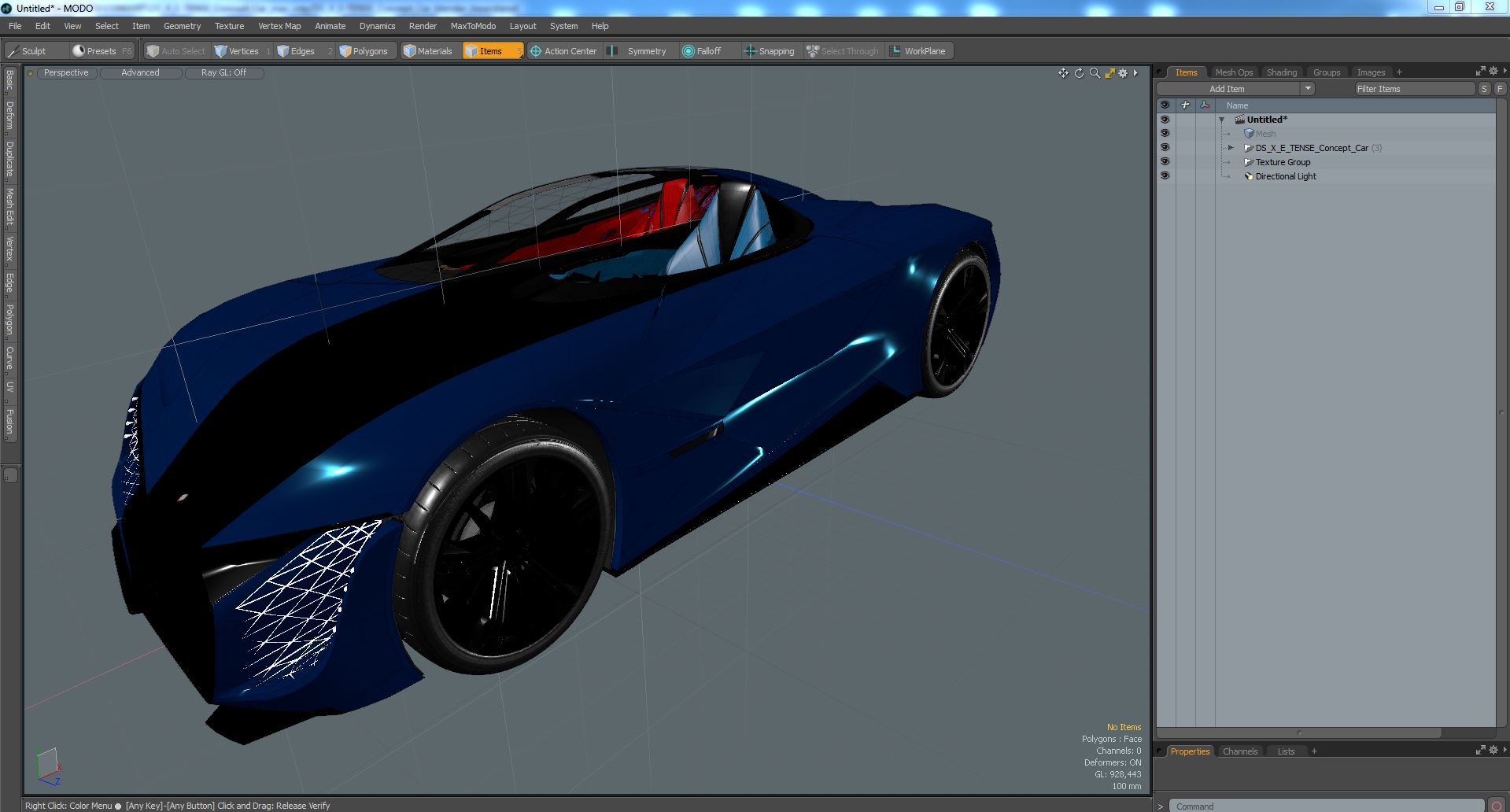Collapse the Untitled* scene tree

click(x=1222, y=120)
